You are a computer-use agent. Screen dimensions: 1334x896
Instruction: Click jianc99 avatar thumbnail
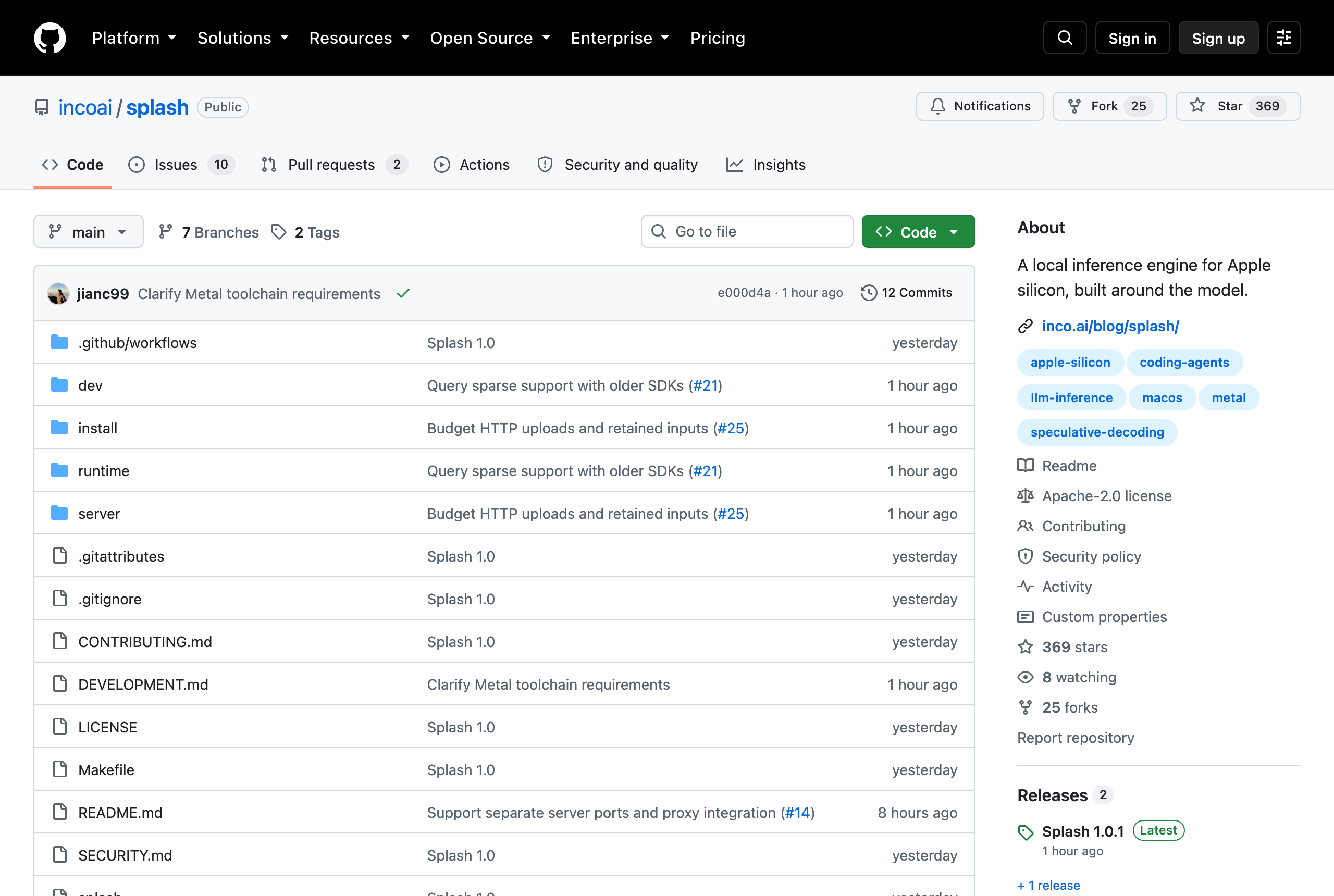58,294
